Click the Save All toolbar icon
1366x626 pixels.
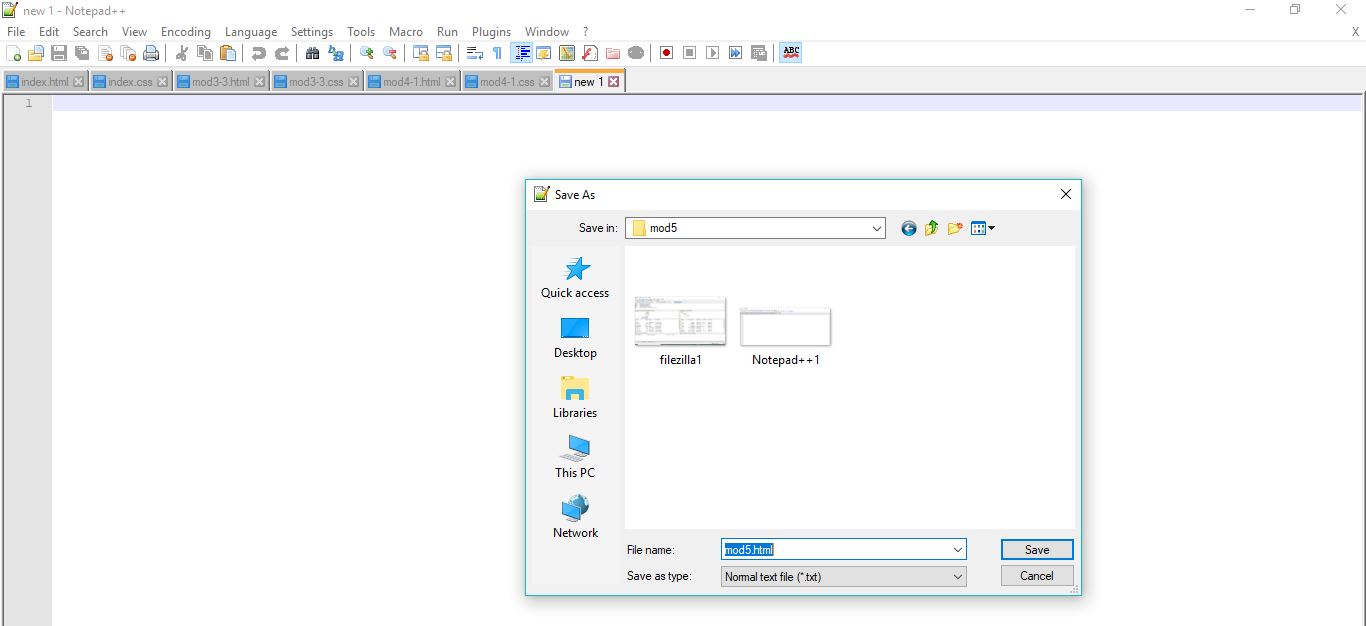tap(82, 53)
